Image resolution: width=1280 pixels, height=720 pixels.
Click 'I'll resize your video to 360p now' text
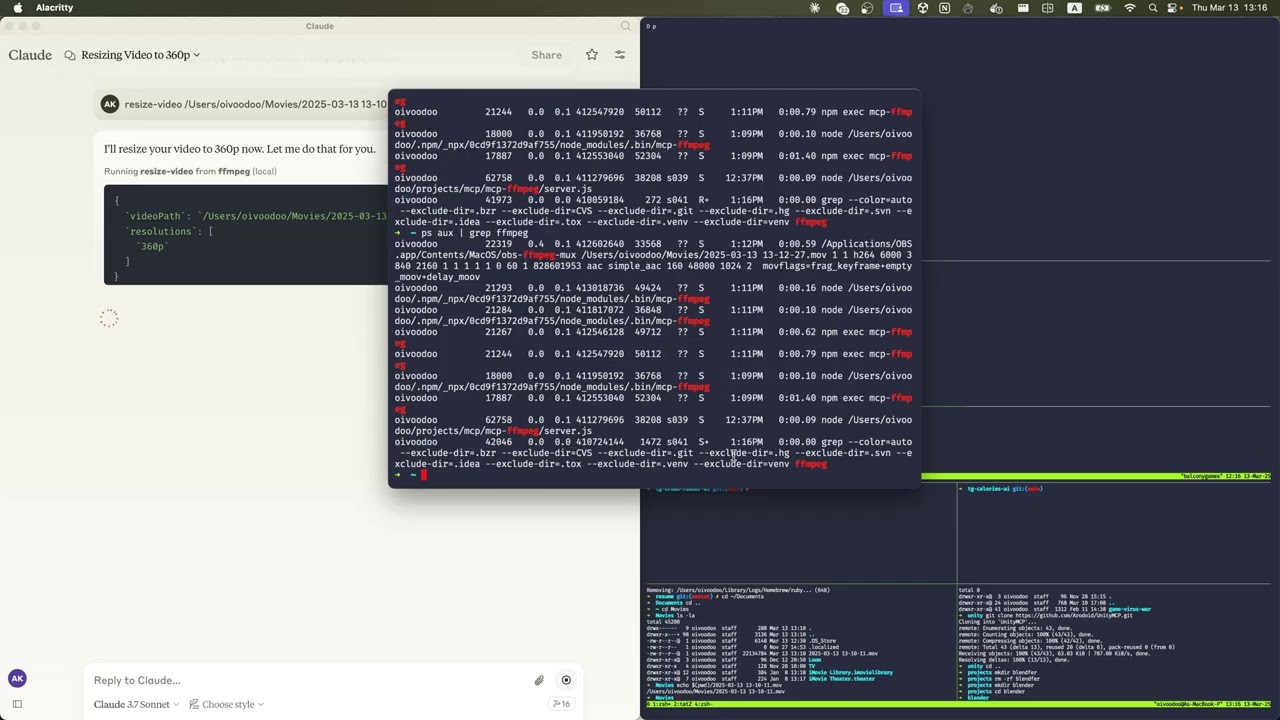(x=240, y=149)
